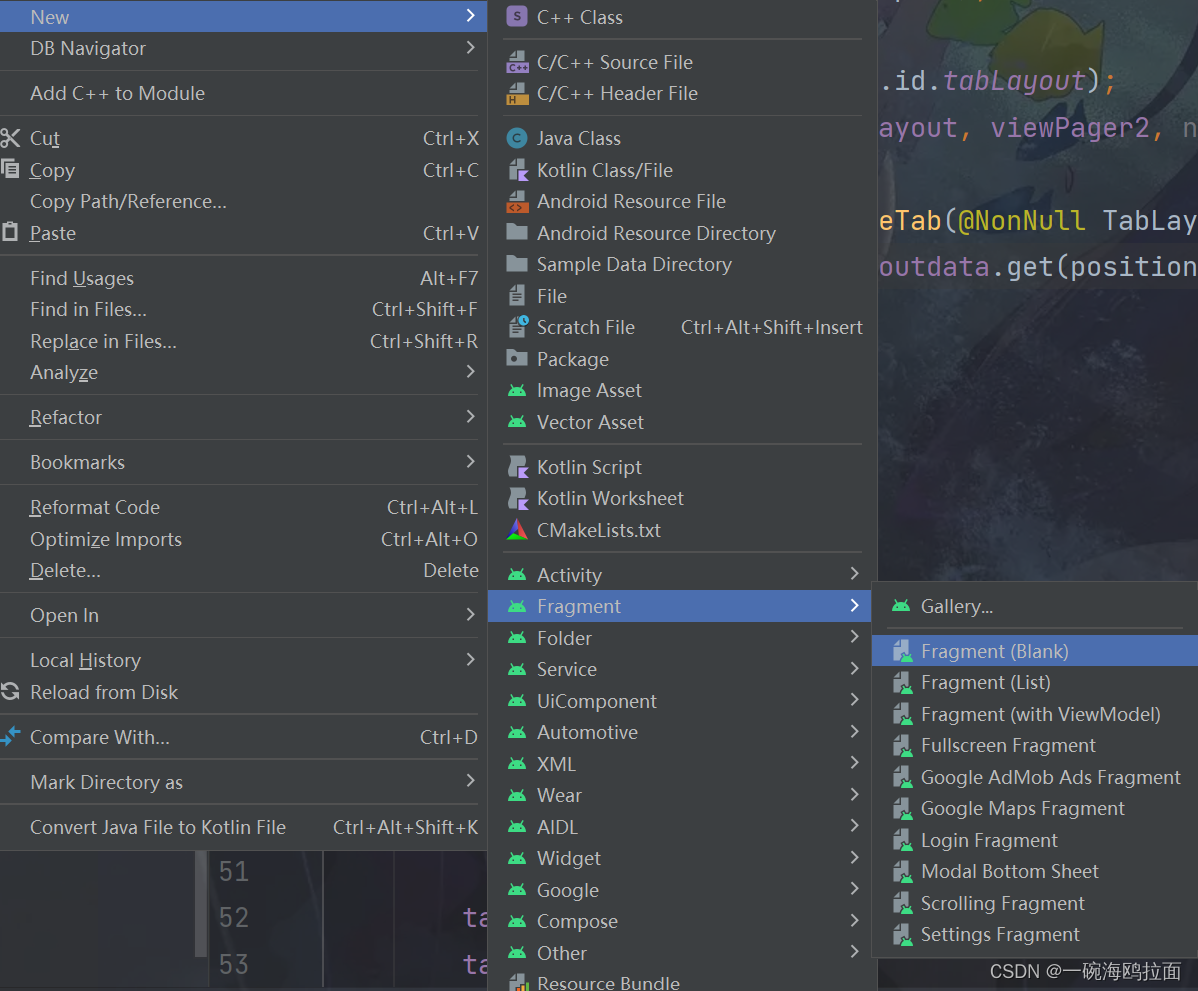Click the Cut scissors icon

tap(10, 138)
